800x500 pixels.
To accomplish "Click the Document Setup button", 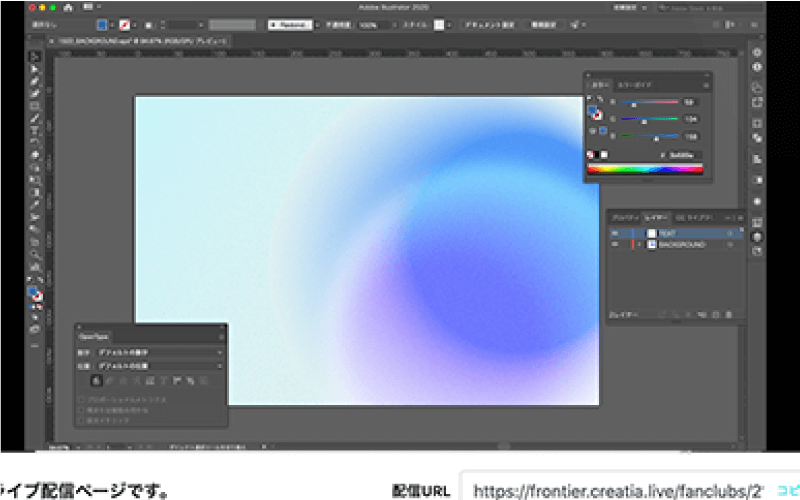I will click(x=489, y=24).
